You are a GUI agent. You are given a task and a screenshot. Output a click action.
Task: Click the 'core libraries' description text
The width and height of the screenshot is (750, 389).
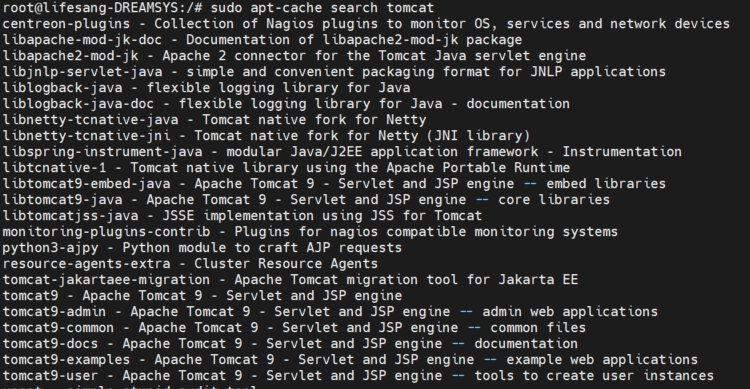point(554,200)
